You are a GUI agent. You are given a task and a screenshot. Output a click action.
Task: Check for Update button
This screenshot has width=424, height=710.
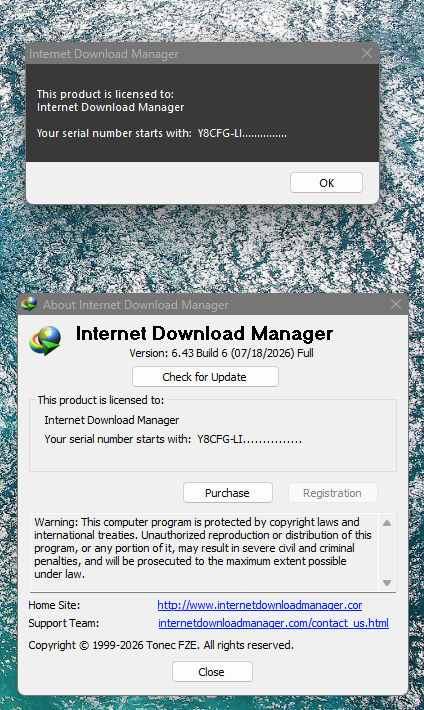pyautogui.click(x=205, y=377)
